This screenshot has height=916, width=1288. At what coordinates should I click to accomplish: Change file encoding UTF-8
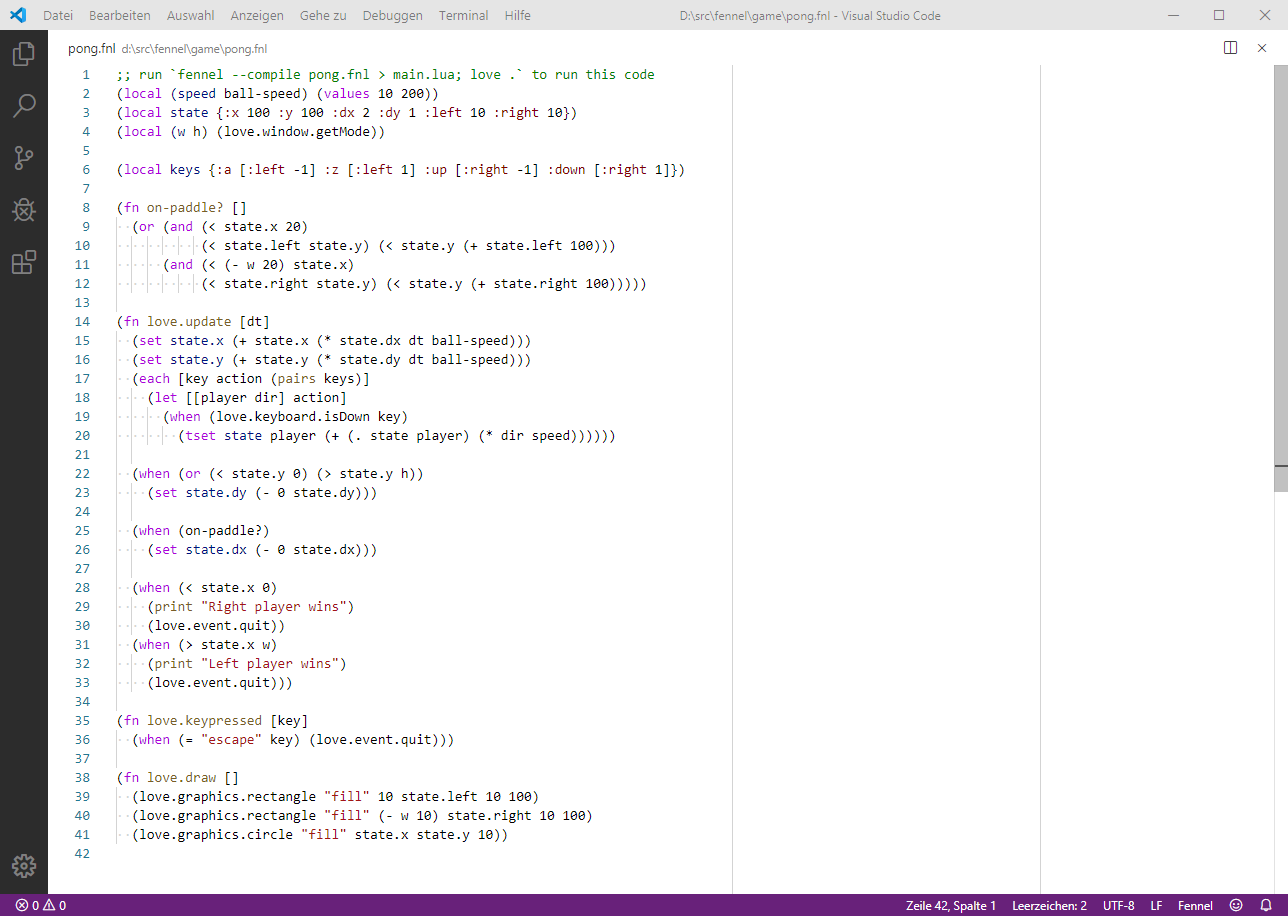click(x=1118, y=905)
